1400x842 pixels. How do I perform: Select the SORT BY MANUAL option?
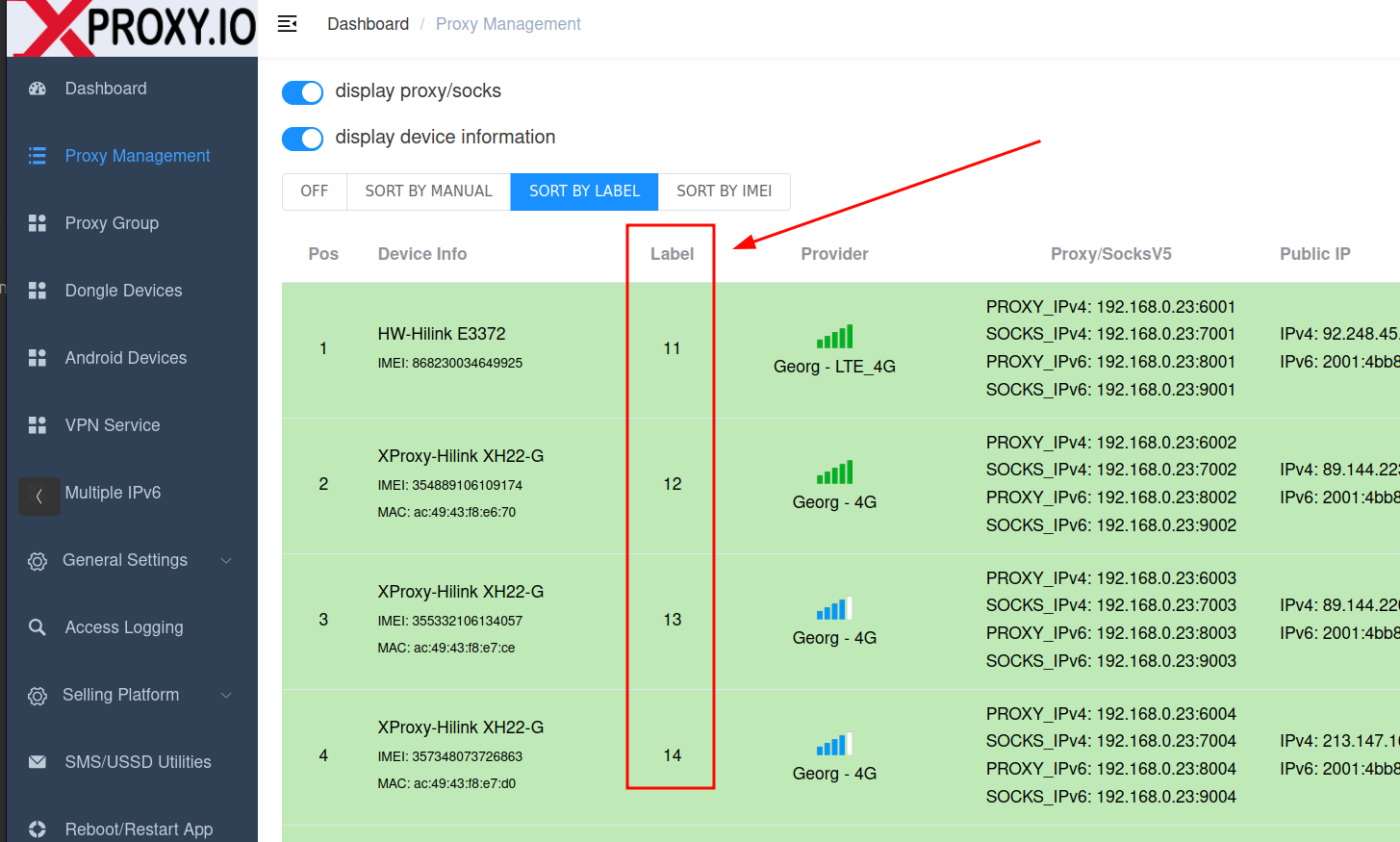click(x=428, y=191)
